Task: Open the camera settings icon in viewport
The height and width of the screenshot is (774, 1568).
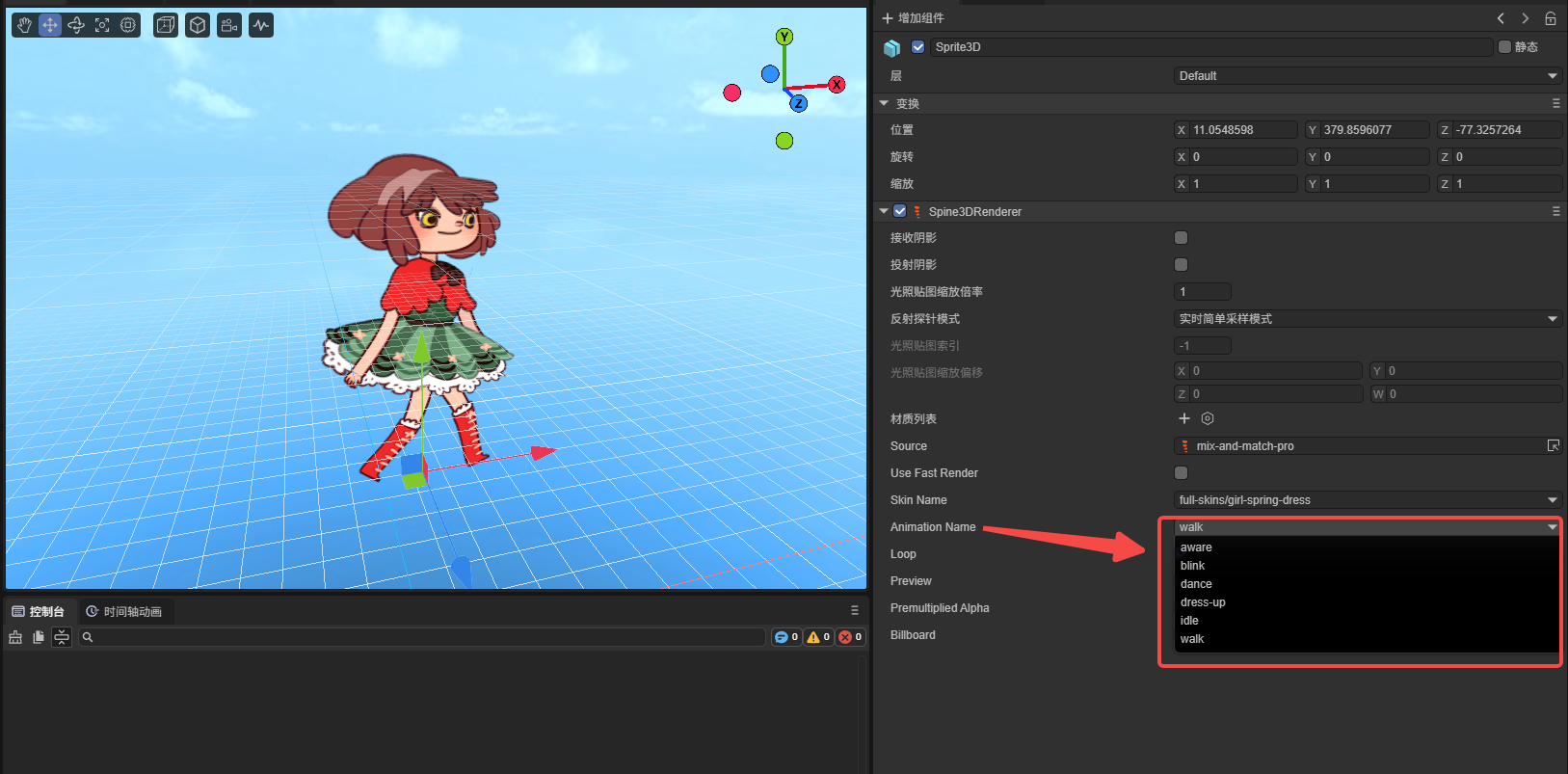Action: tap(229, 25)
